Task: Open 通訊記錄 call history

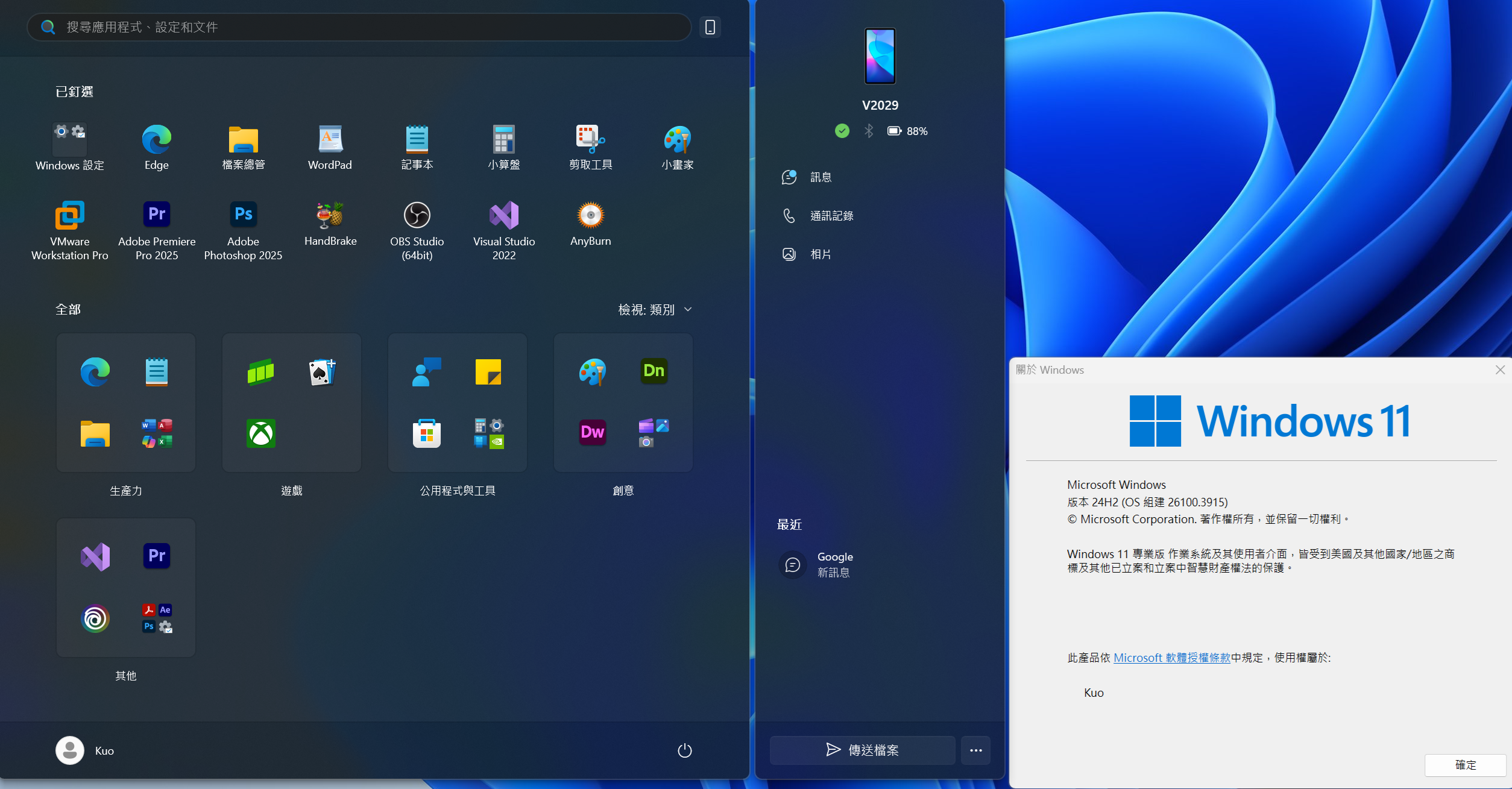Action: [x=880, y=216]
